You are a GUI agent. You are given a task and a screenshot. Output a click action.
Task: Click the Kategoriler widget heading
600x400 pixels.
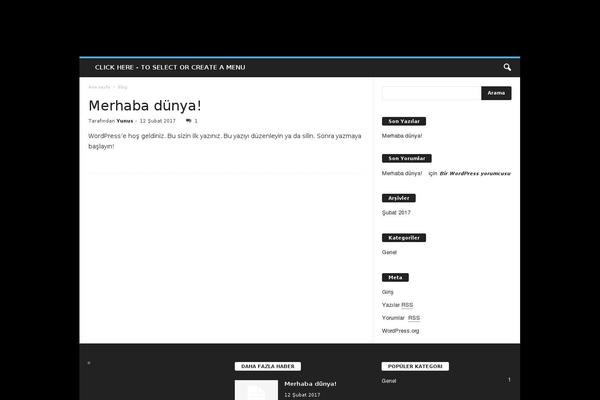tap(404, 238)
